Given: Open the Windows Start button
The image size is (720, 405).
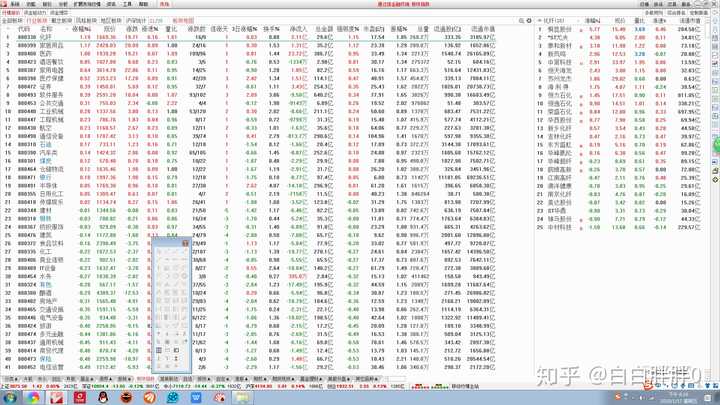Looking at the screenshot, I should click(10, 397).
